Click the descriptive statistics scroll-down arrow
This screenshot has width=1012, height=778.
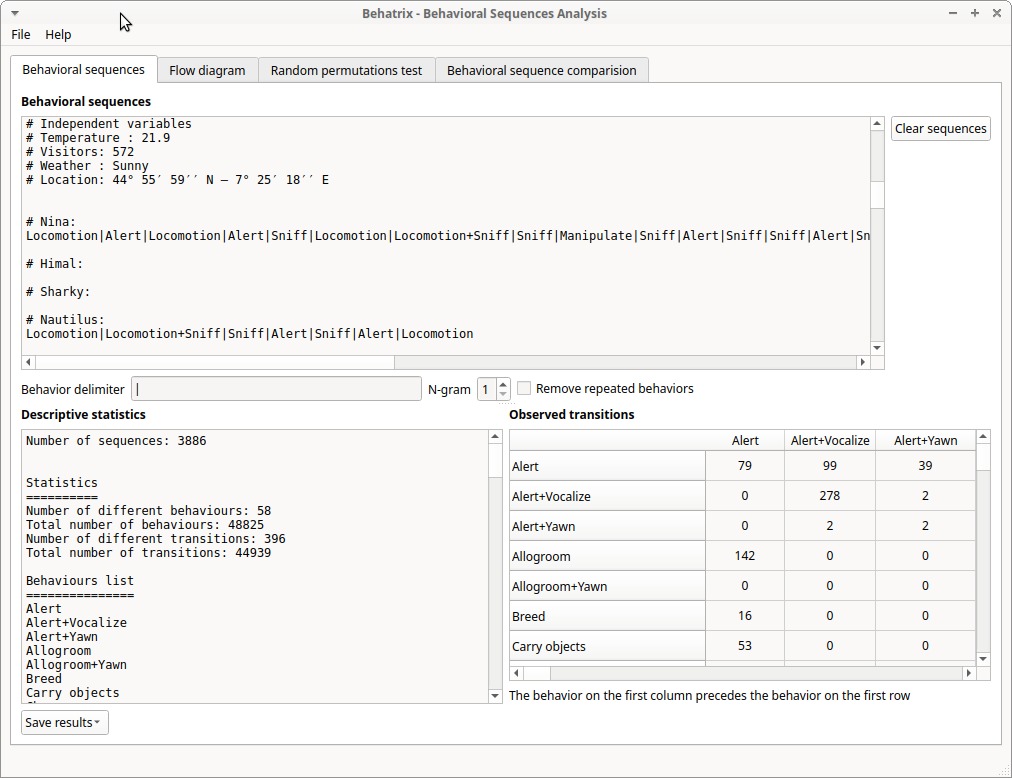tap(495, 696)
